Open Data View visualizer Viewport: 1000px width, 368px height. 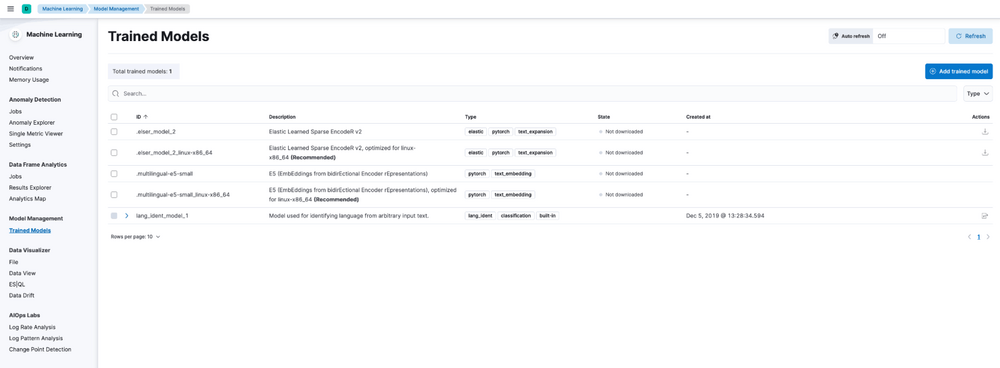[22, 273]
